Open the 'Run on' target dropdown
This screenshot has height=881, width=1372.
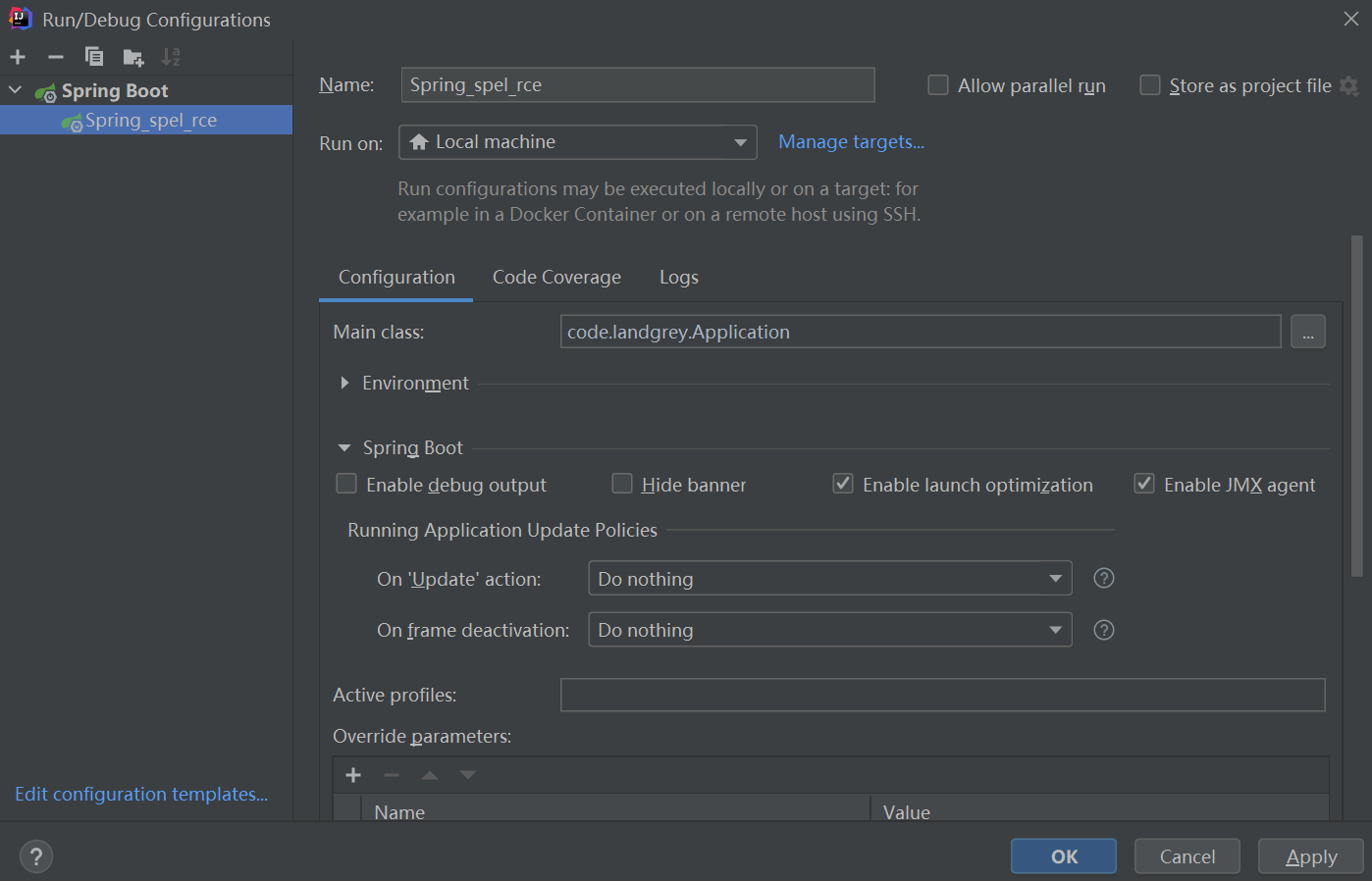[x=742, y=142]
